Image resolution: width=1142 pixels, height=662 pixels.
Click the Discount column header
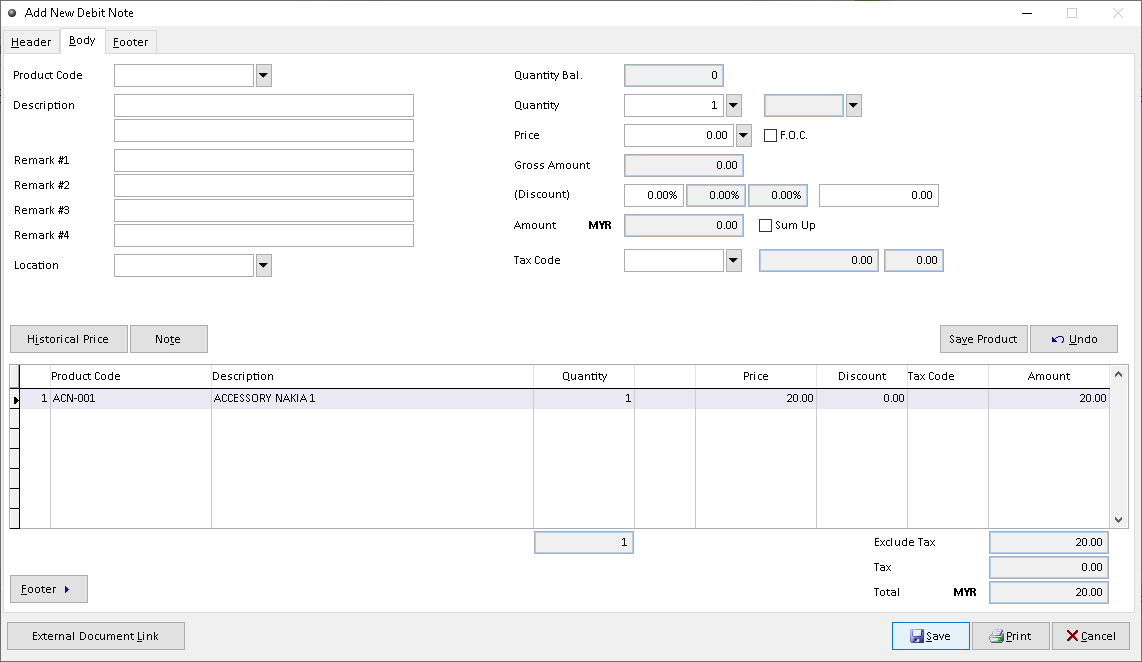tap(862, 377)
